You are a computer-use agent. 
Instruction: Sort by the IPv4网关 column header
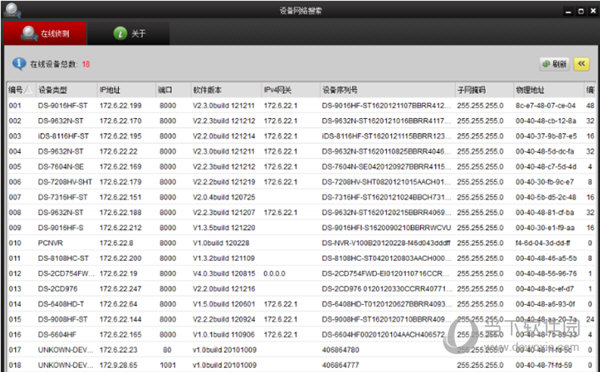pyautogui.click(x=290, y=90)
